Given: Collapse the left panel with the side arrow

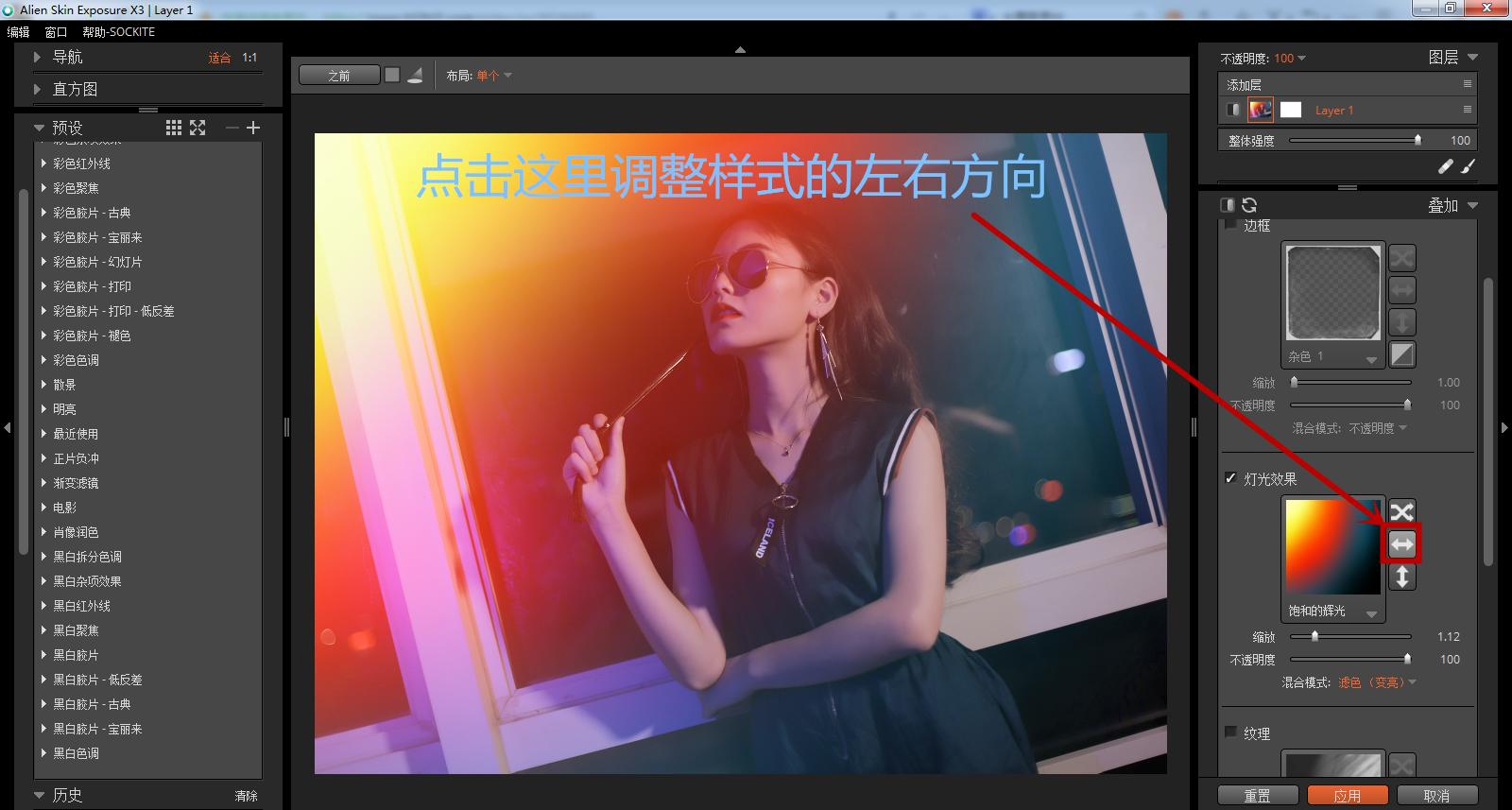Looking at the screenshot, I should click(8, 428).
